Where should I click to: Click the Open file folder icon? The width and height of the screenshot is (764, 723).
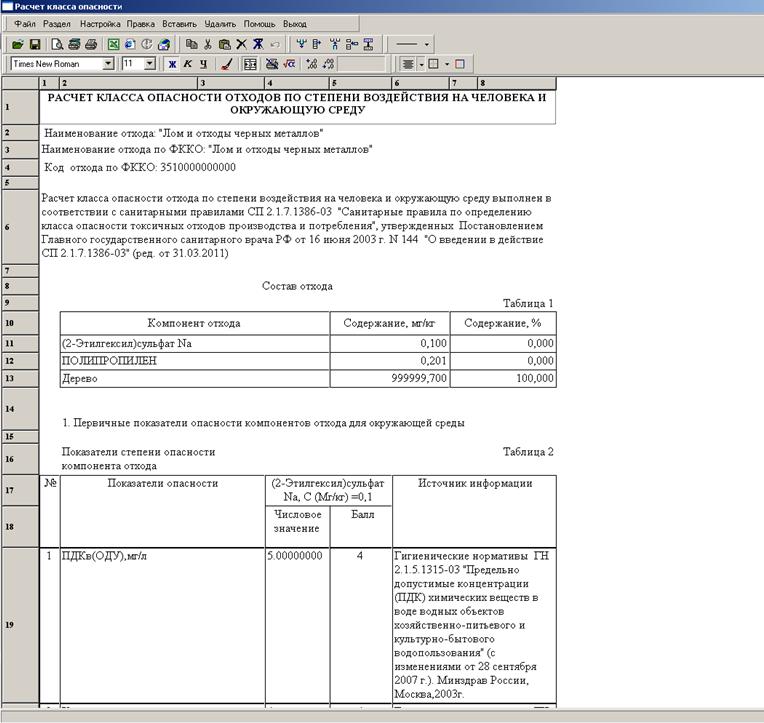click(x=18, y=44)
